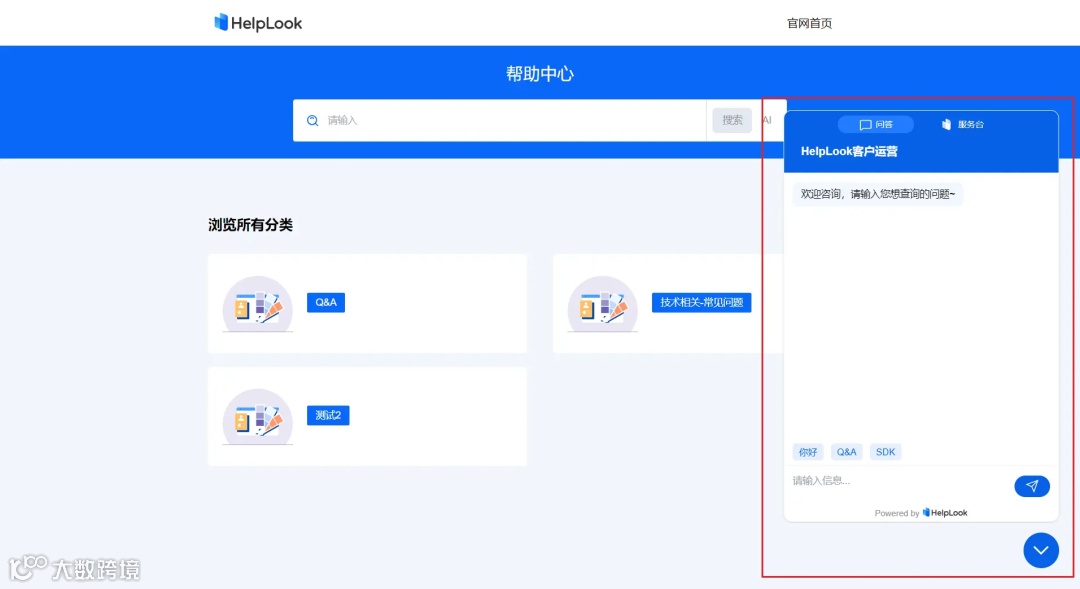Collapse the chat widget with the down chevron
The width and height of the screenshot is (1080, 589).
[1040, 550]
